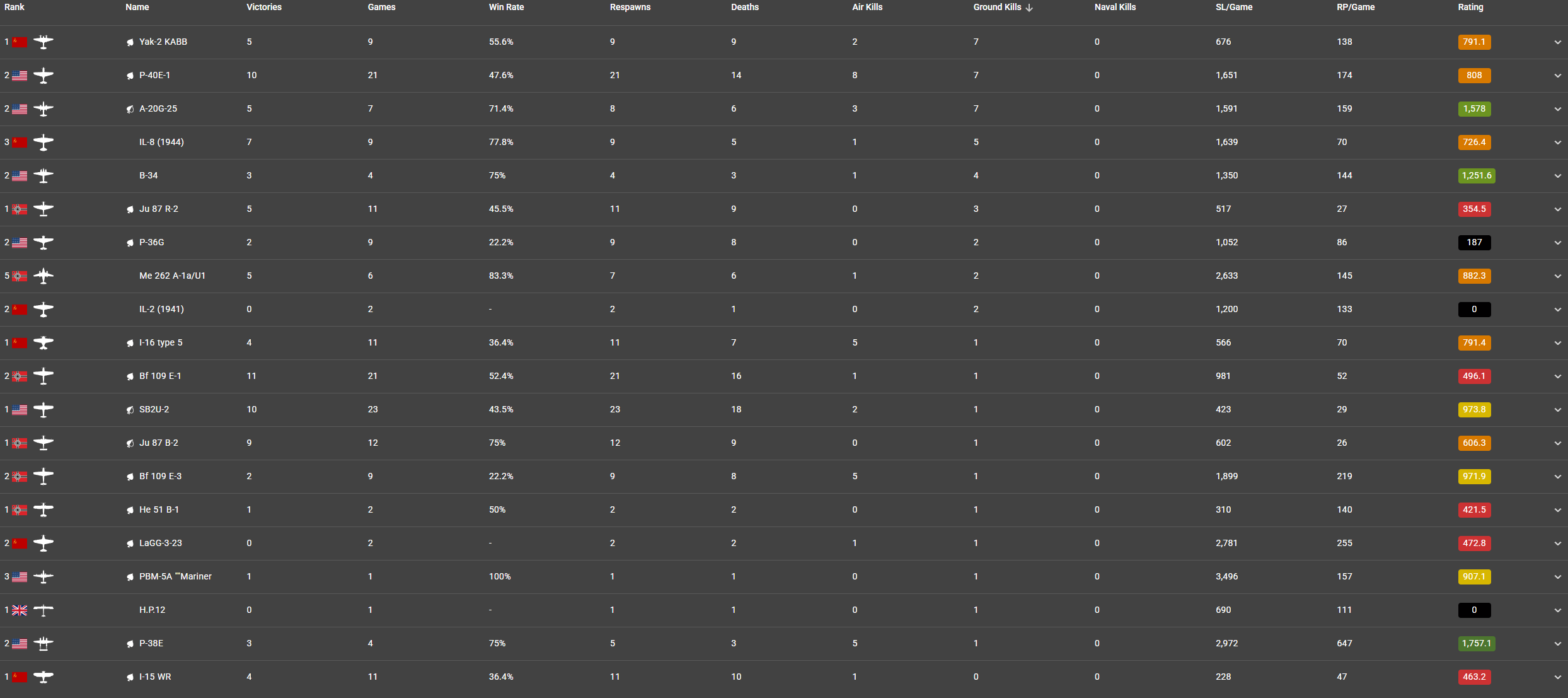Viewport: 1568px width, 698px height.
Task: Click the premium marker beside P-36G
Action: (130, 243)
